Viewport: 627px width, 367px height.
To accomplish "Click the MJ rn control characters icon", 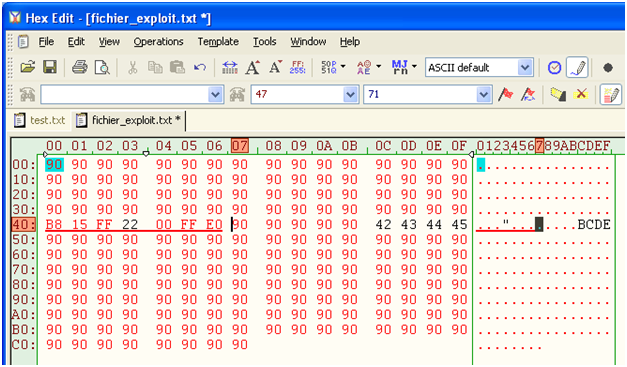I will click(400, 67).
